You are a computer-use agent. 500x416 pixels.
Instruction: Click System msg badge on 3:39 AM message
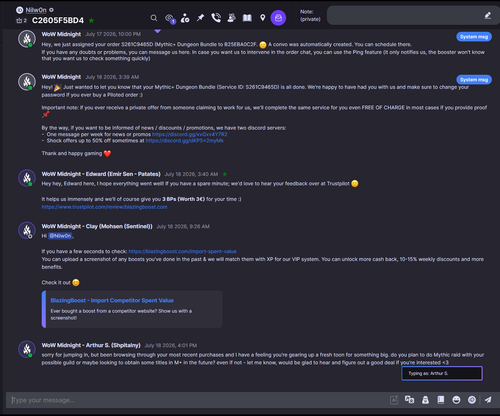click(474, 80)
